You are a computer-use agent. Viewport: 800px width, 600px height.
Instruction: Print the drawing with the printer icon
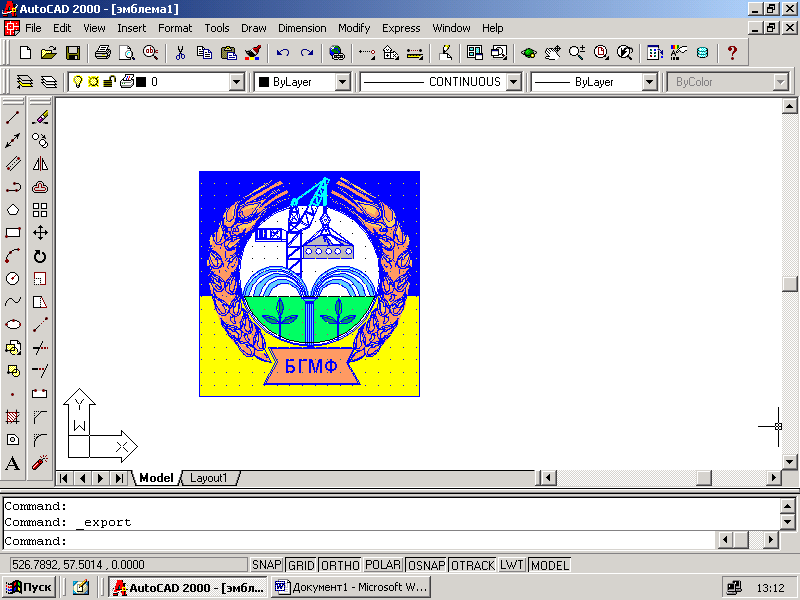tap(103, 53)
